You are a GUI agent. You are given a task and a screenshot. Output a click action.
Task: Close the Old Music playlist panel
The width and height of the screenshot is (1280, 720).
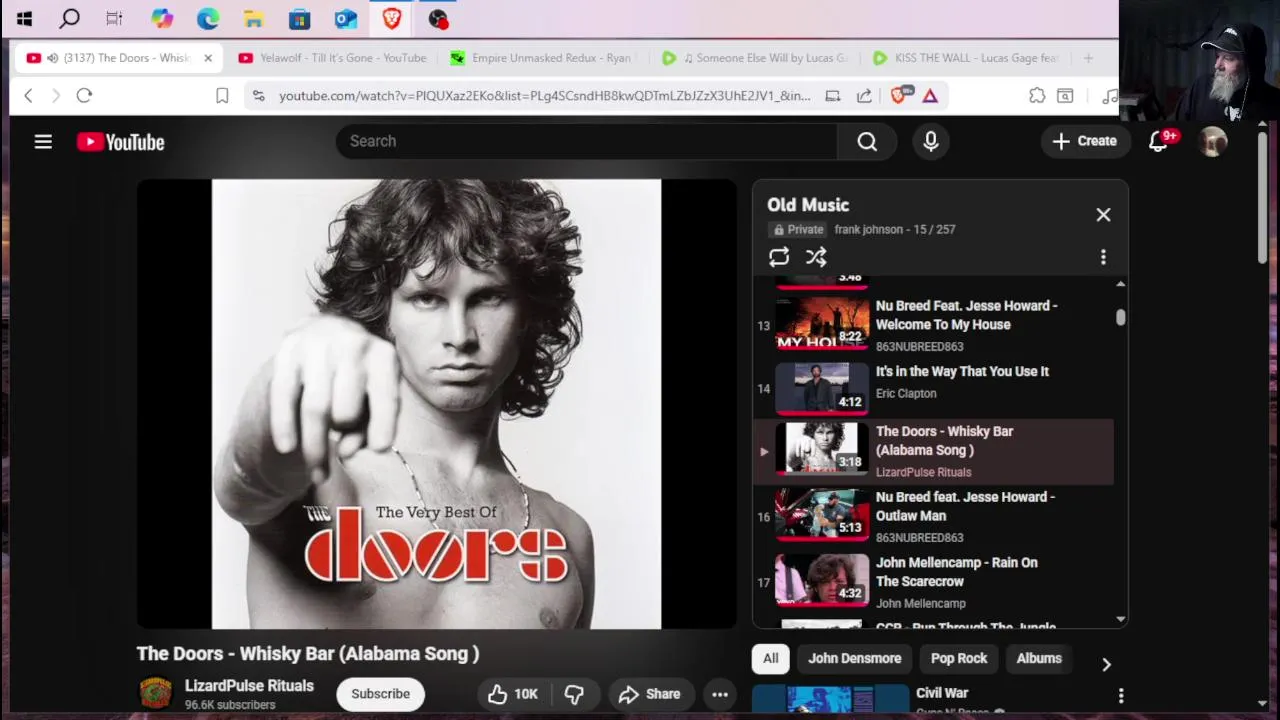pos(1103,214)
